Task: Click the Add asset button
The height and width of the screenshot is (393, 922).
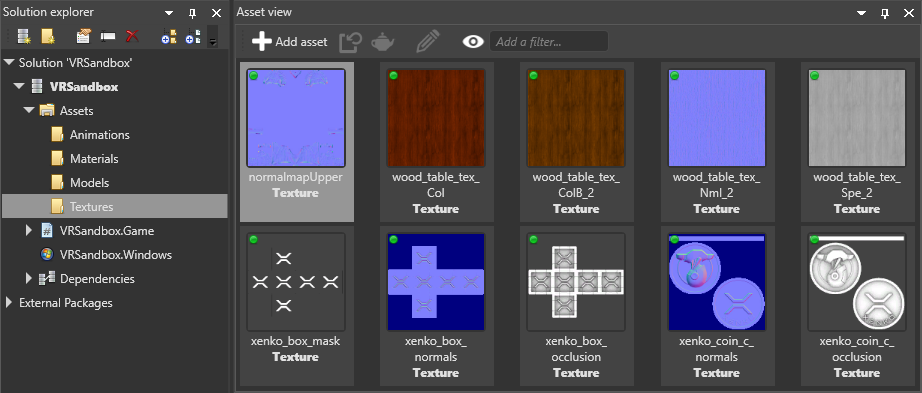Action: coord(289,41)
